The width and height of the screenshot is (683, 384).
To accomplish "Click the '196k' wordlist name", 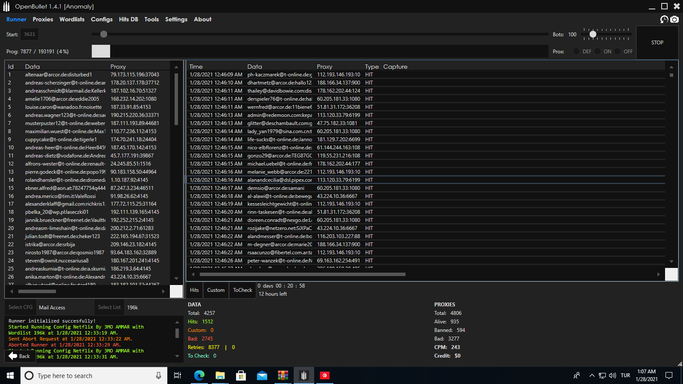I will [x=132, y=307].
